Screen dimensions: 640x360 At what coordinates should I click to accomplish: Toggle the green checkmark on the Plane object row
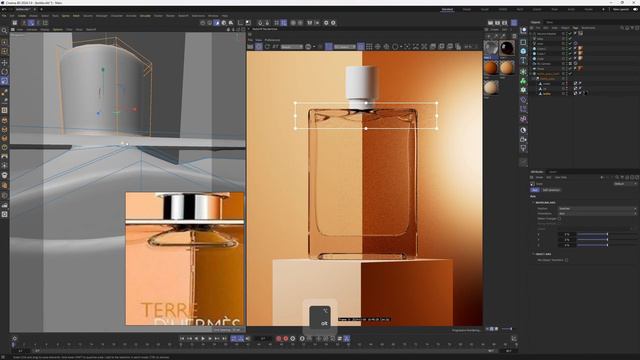pyautogui.click(x=570, y=69)
